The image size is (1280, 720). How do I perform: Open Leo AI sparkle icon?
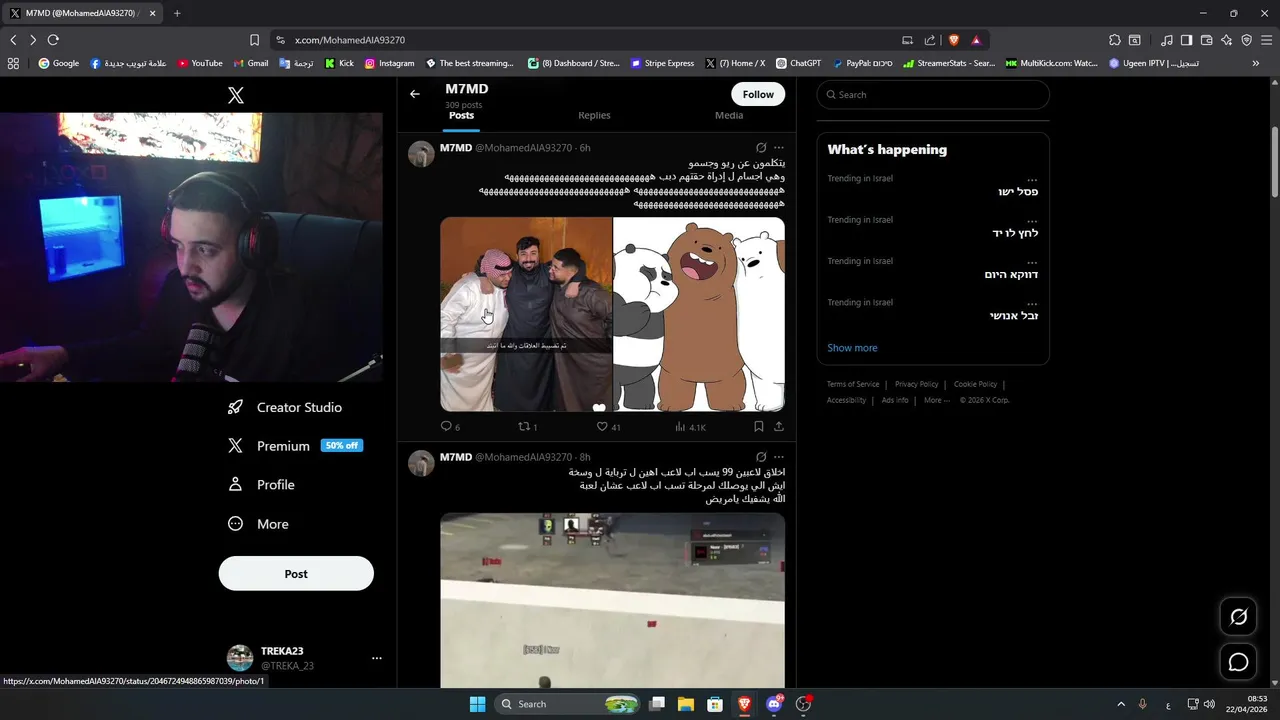coord(1226,40)
